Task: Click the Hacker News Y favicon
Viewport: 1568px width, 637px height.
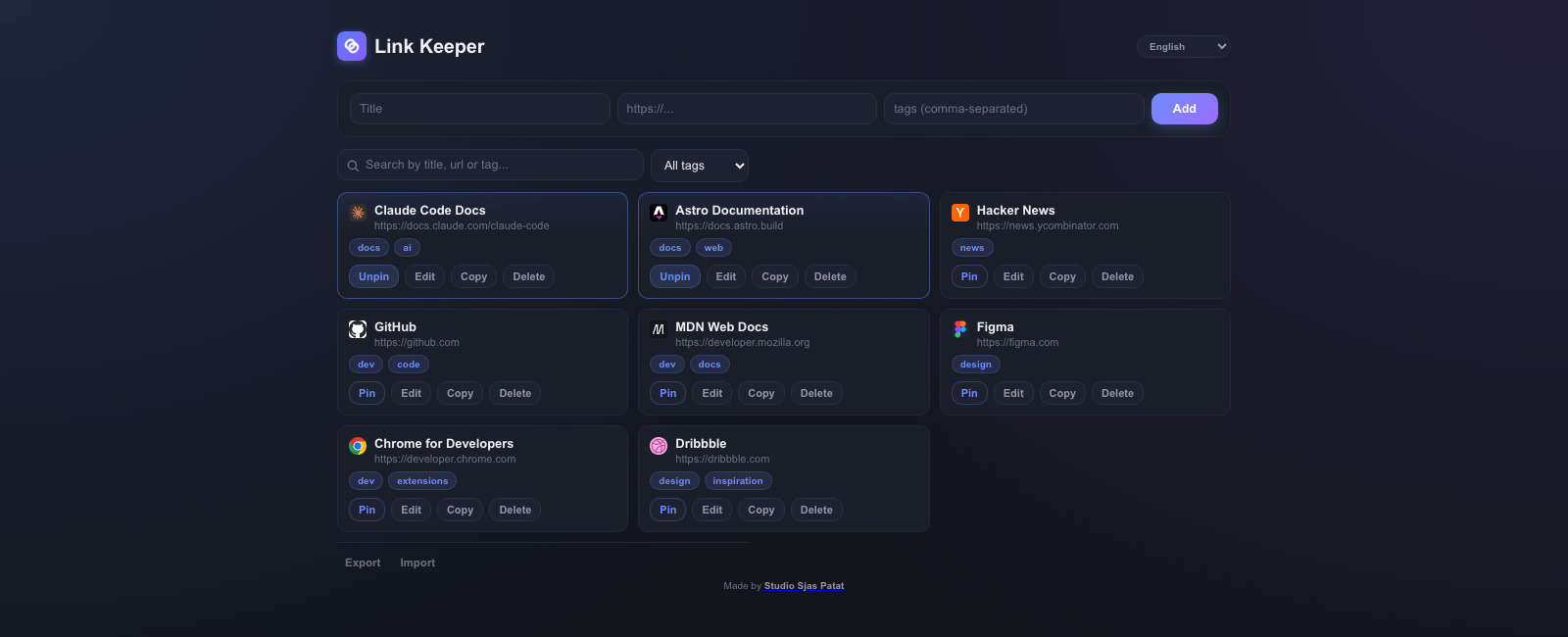Action: [960, 213]
